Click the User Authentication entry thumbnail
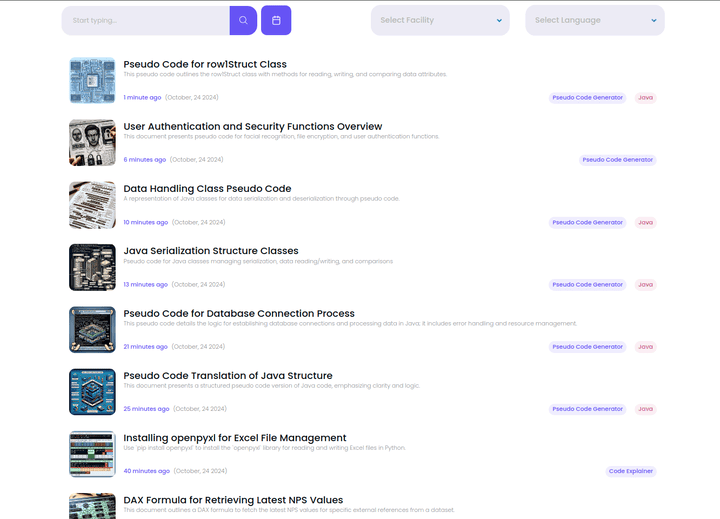Screen dimensions: 720x519 [93, 142]
